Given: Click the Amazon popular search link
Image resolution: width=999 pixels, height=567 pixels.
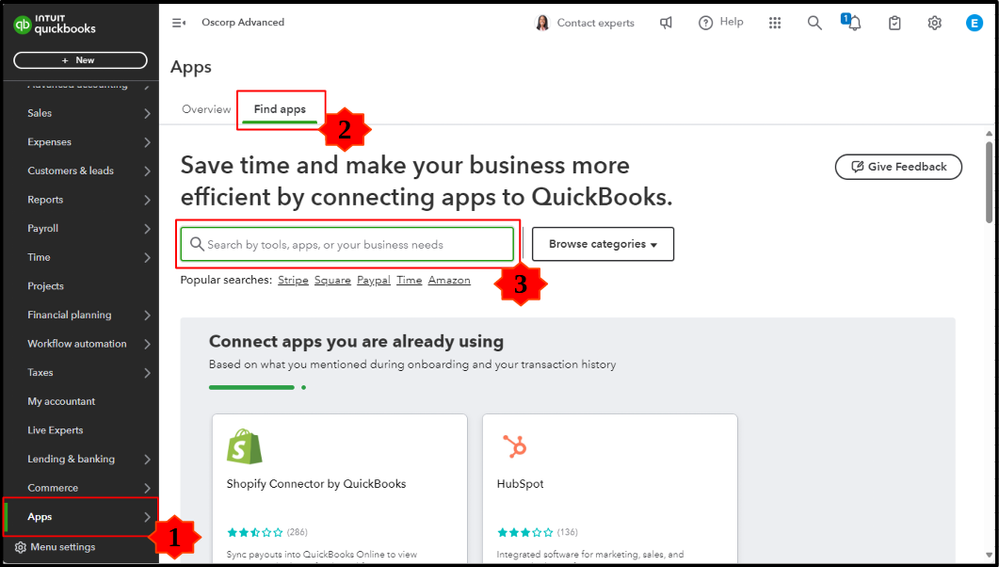Looking at the screenshot, I should (449, 280).
